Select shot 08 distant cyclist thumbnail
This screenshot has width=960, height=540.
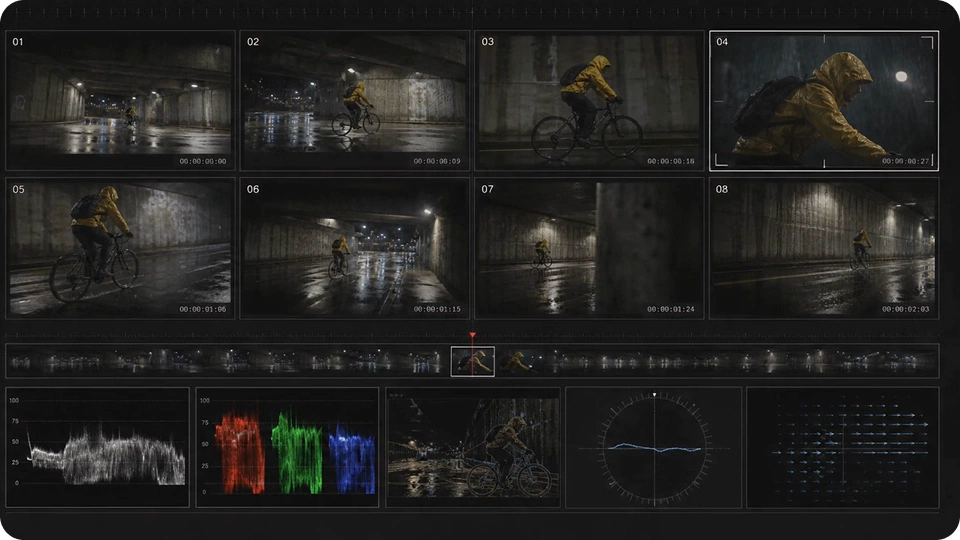click(x=823, y=248)
